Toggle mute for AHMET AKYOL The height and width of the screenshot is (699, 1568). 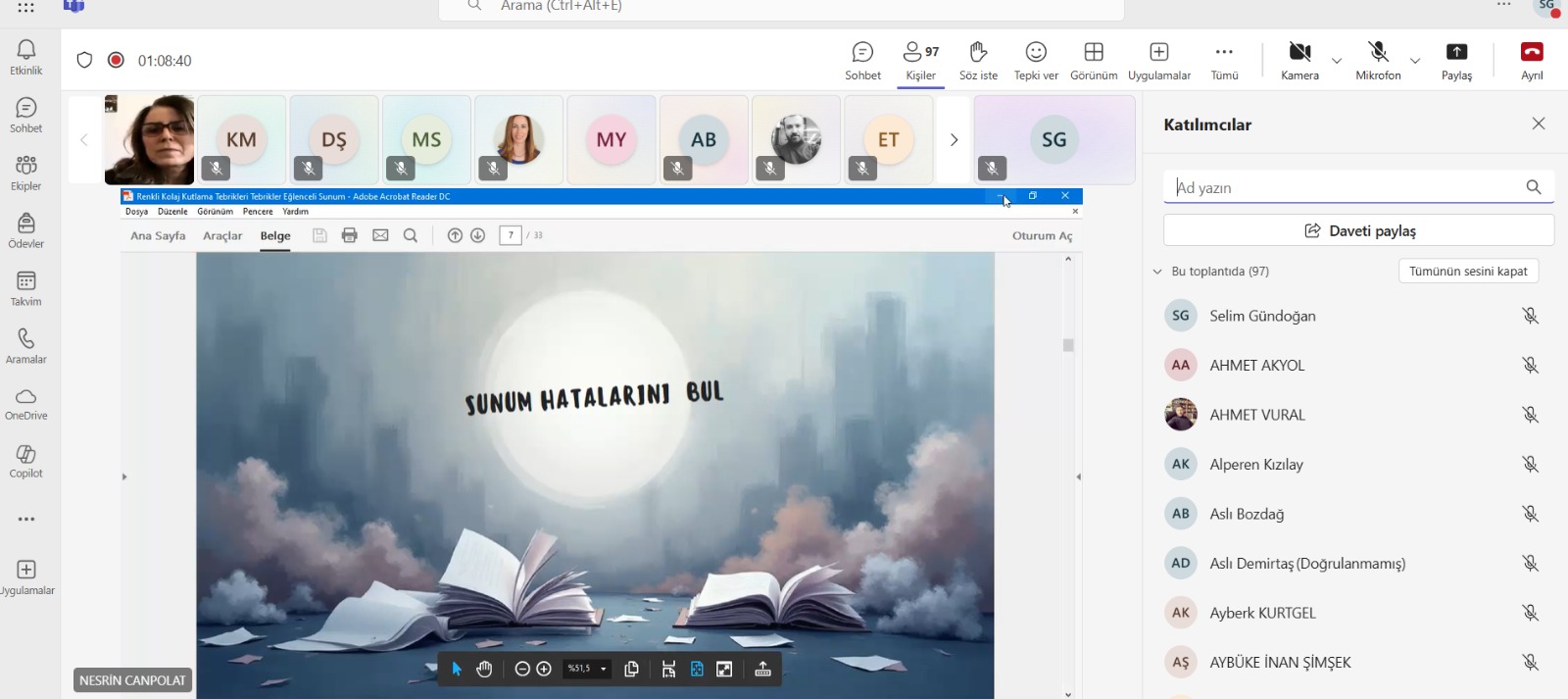1530,366
